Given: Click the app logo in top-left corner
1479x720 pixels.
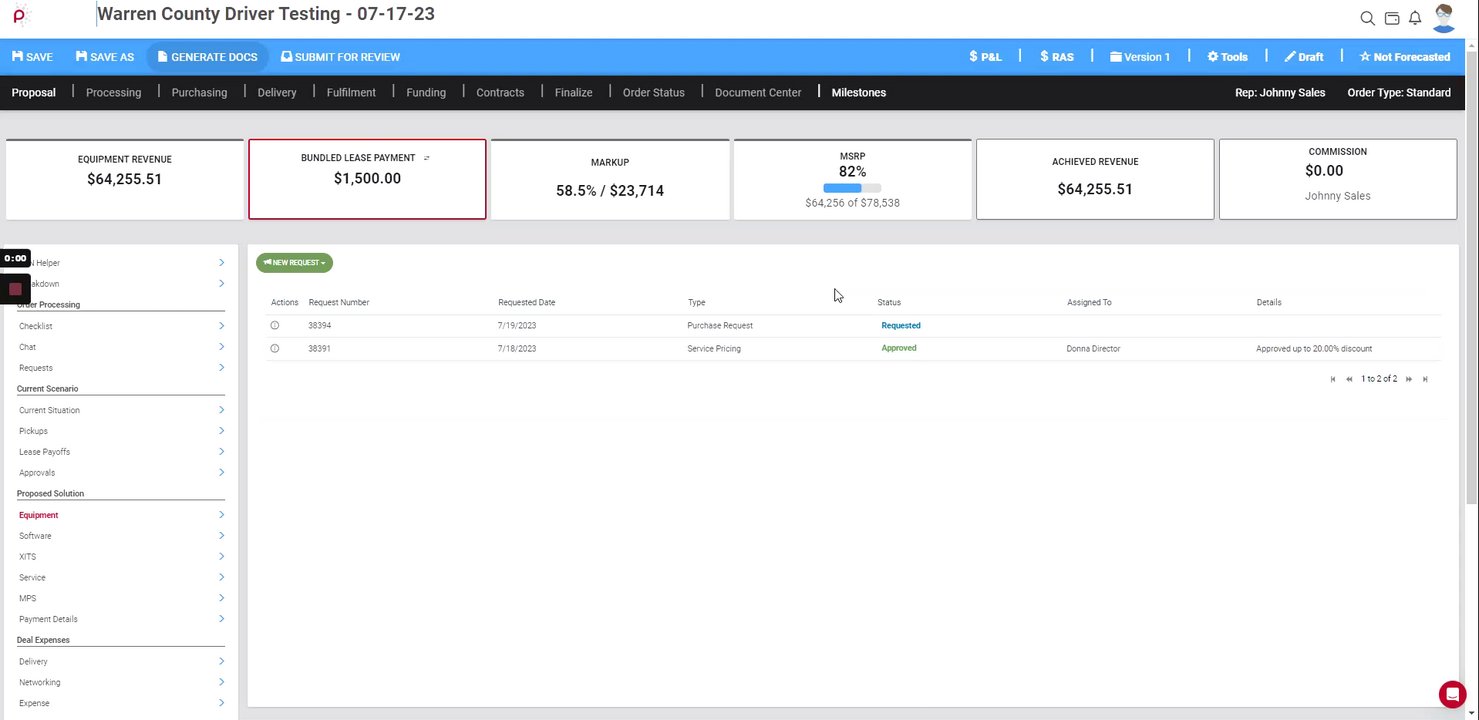Looking at the screenshot, I should pos(20,16).
